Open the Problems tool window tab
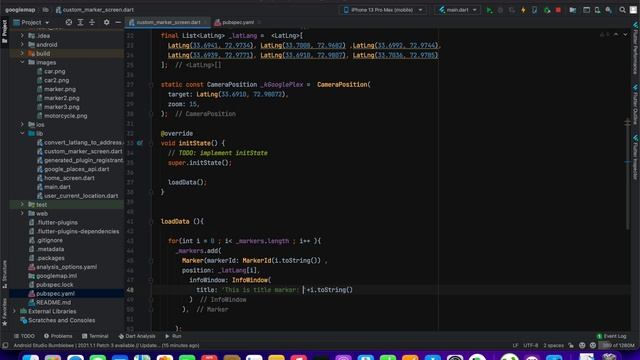Image resolution: width=640 pixels, height=360 pixels. [x=58, y=336]
